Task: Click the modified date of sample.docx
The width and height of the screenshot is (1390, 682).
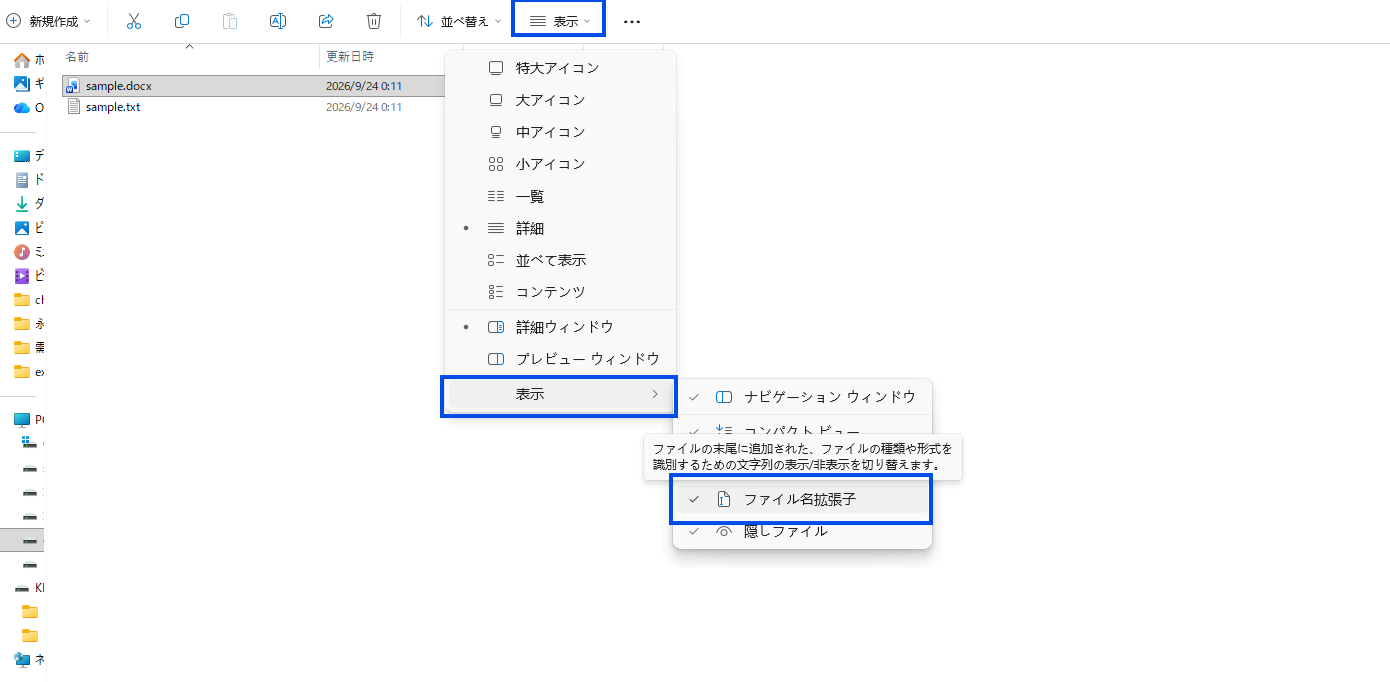Action: tap(364, 86)
